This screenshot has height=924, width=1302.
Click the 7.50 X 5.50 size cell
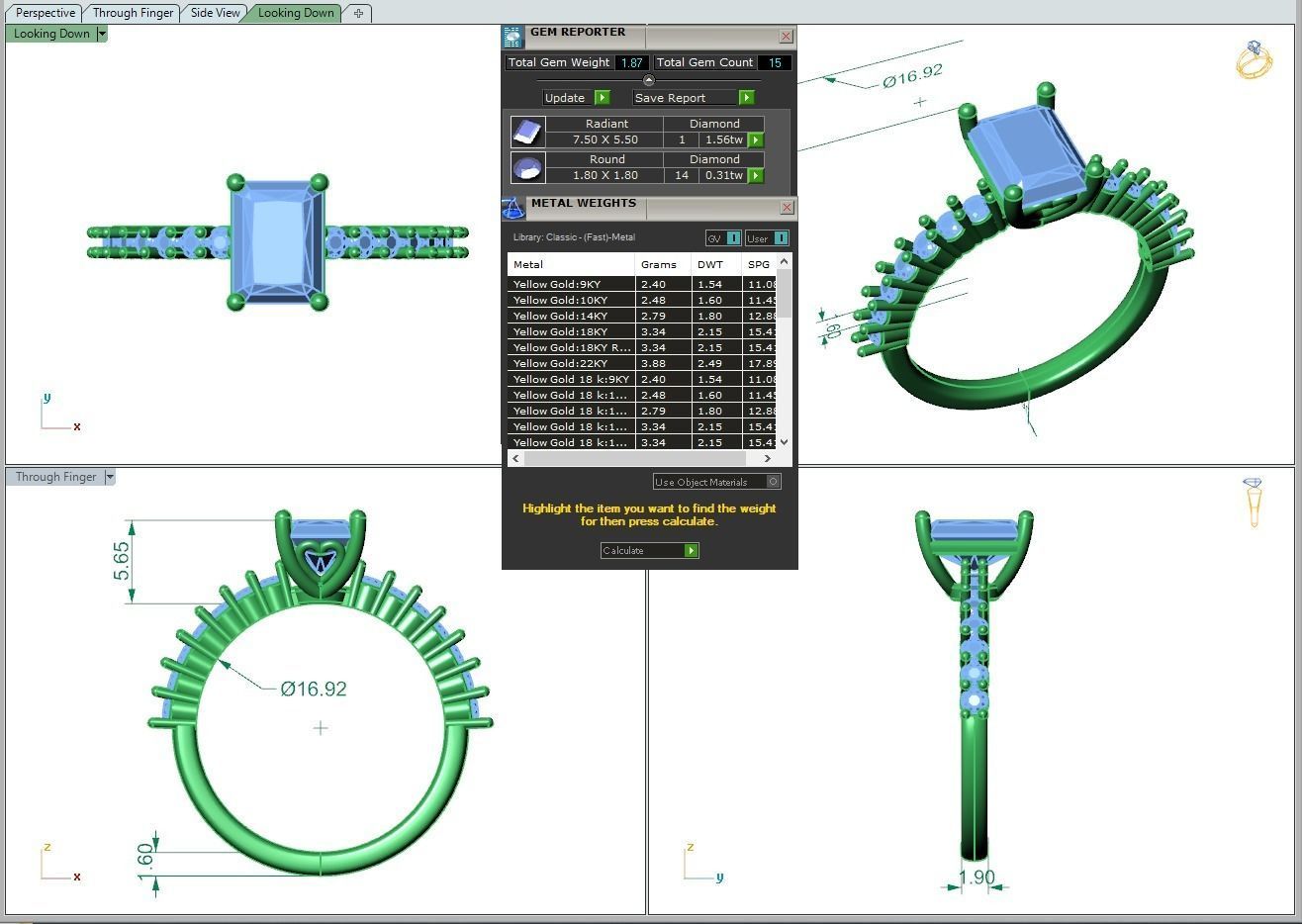tap(604, 140)
